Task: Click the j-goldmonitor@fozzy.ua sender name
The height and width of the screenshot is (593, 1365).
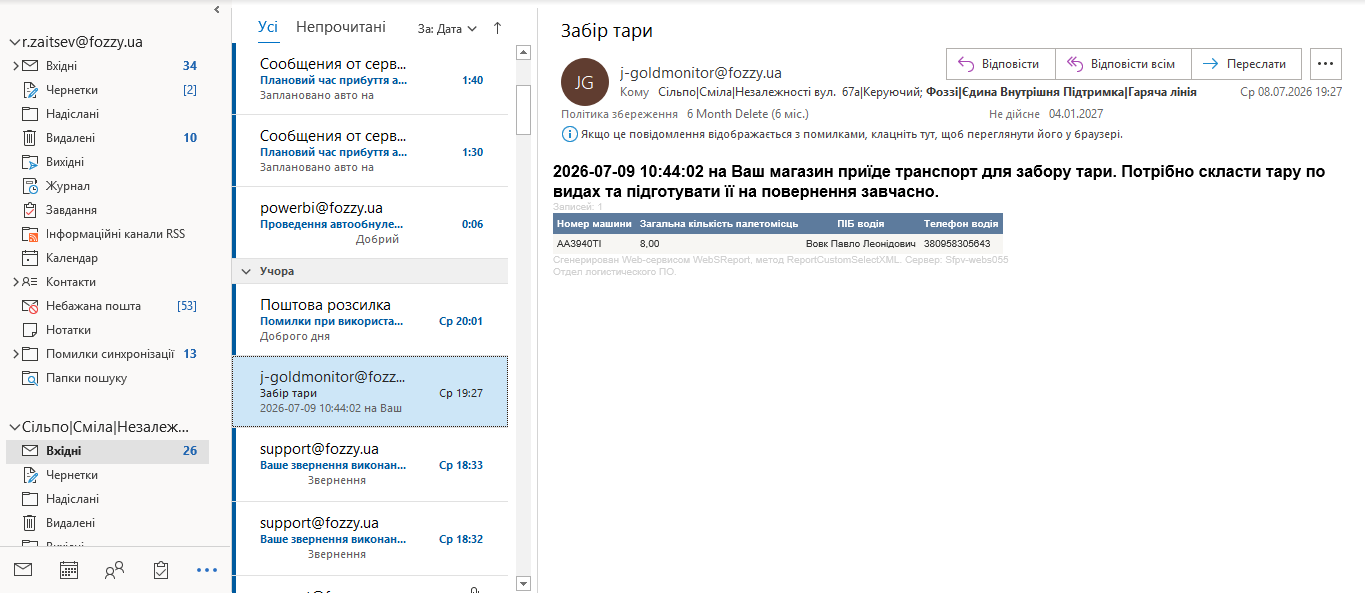Action: coord(701,73)
